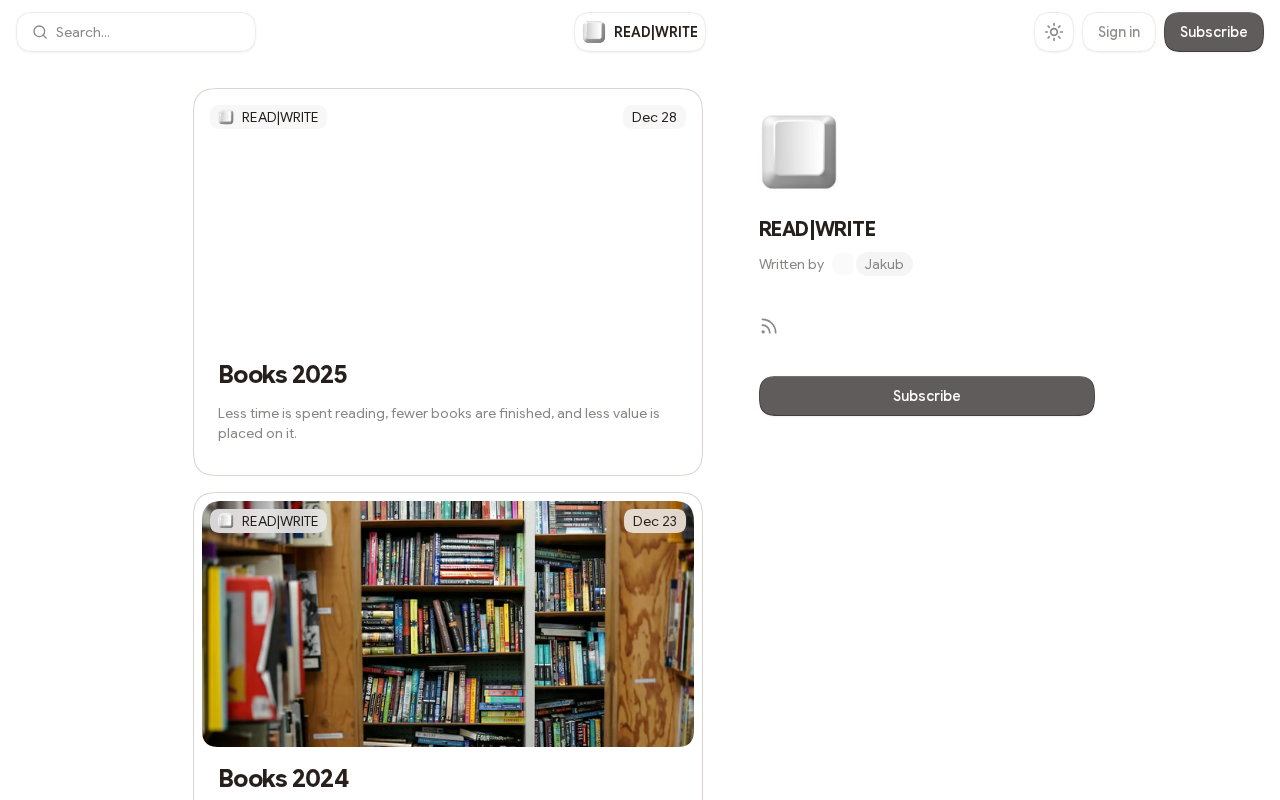The height and width of the screenshot is (800, 1280).
Task: Click the header READ|WRITE logo icon
Action: point(594,32)
